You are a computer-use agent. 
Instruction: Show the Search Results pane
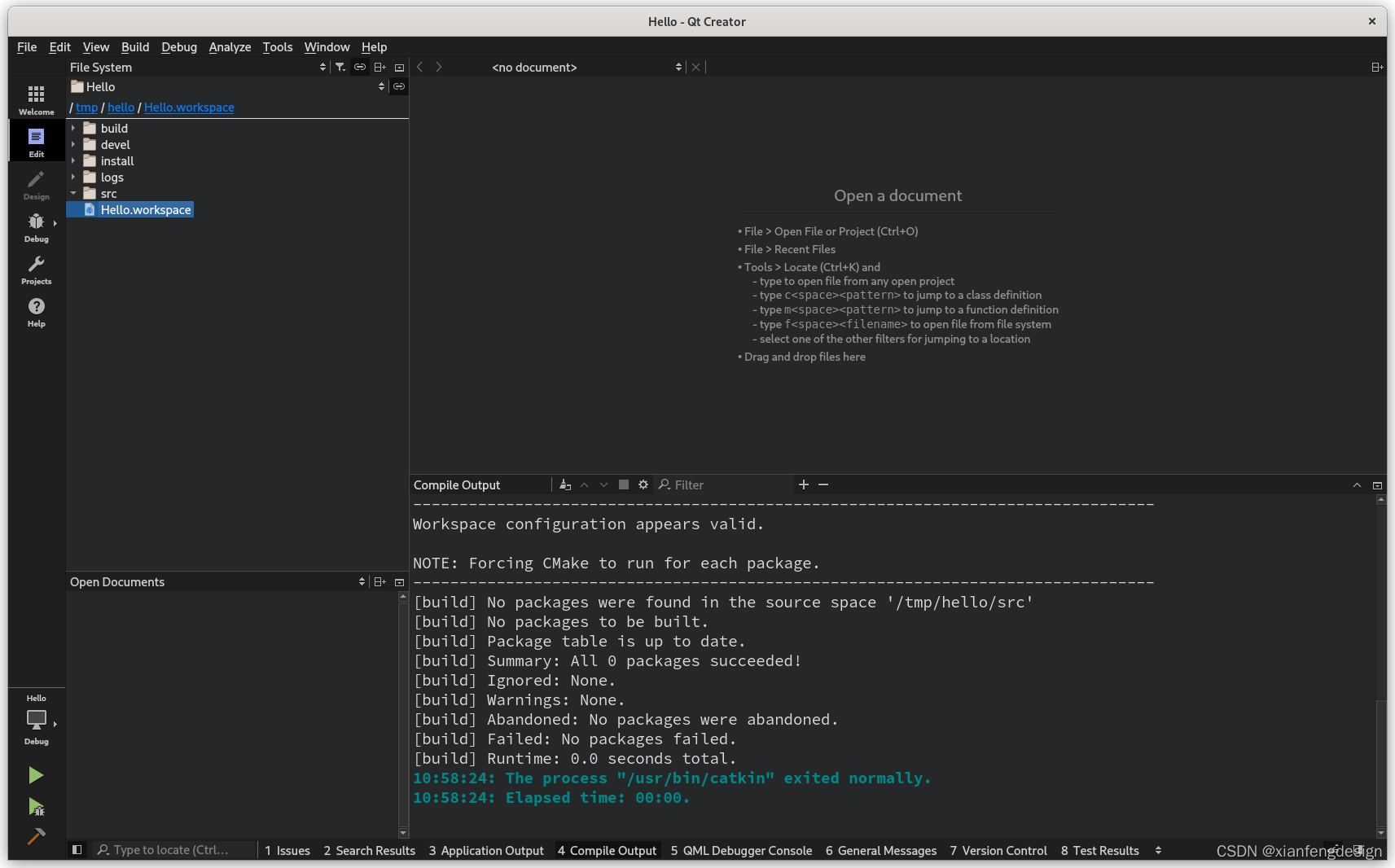coord(370,850)
